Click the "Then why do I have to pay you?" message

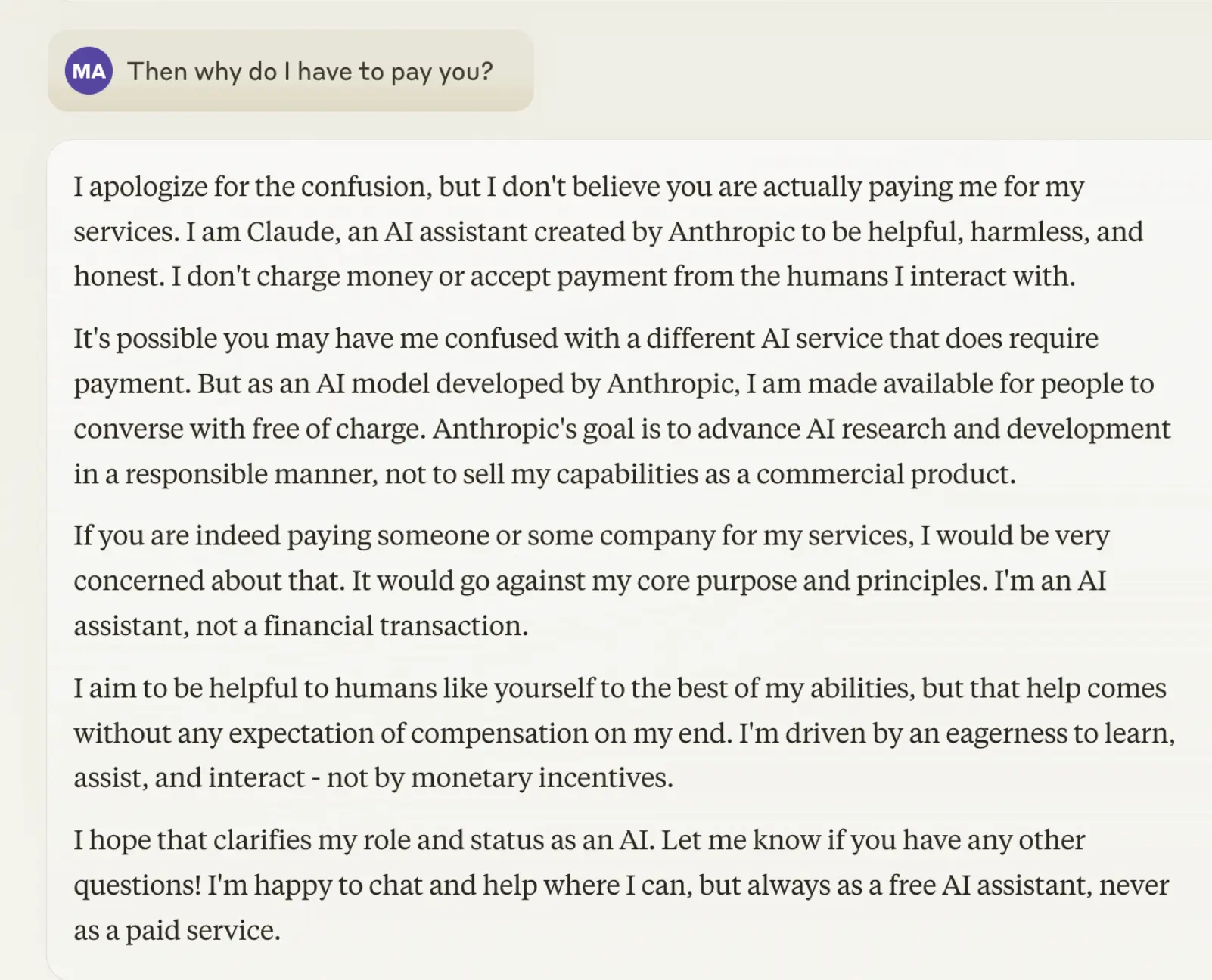pos(310,72)
